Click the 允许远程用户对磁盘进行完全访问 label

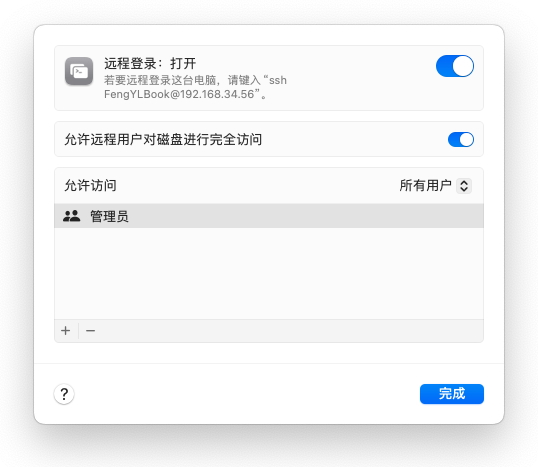coord(163,139)
